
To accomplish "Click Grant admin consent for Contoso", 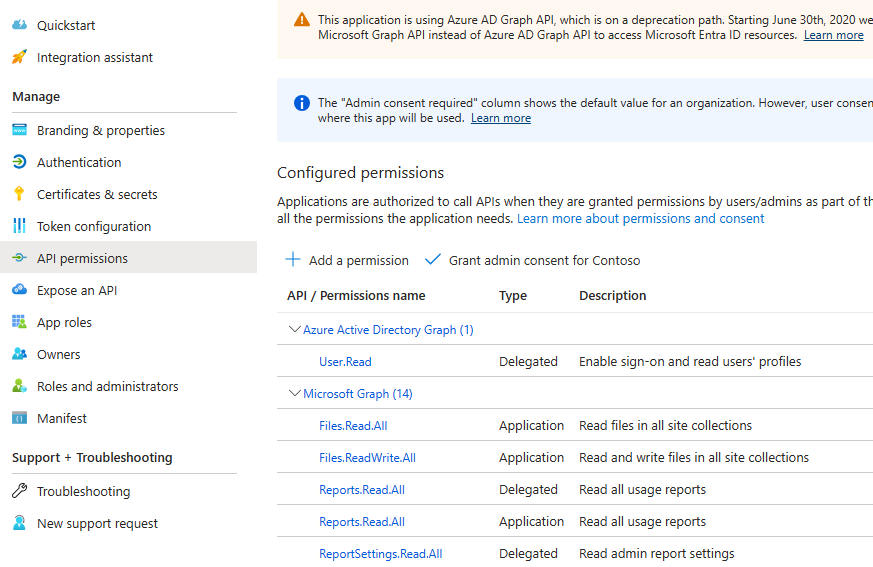I will [x=532, y=260].
